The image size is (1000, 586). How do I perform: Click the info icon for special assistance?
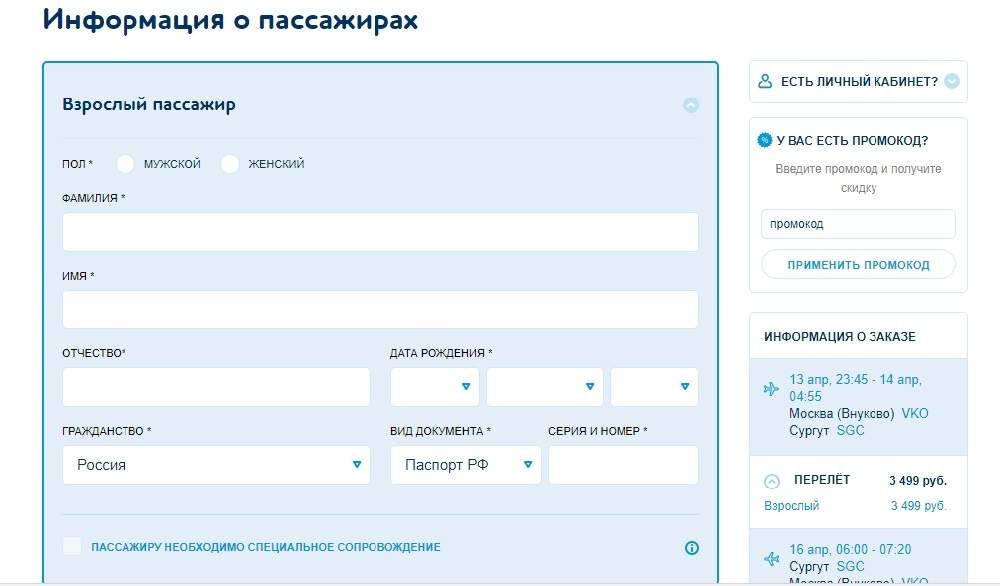[691, 547]
